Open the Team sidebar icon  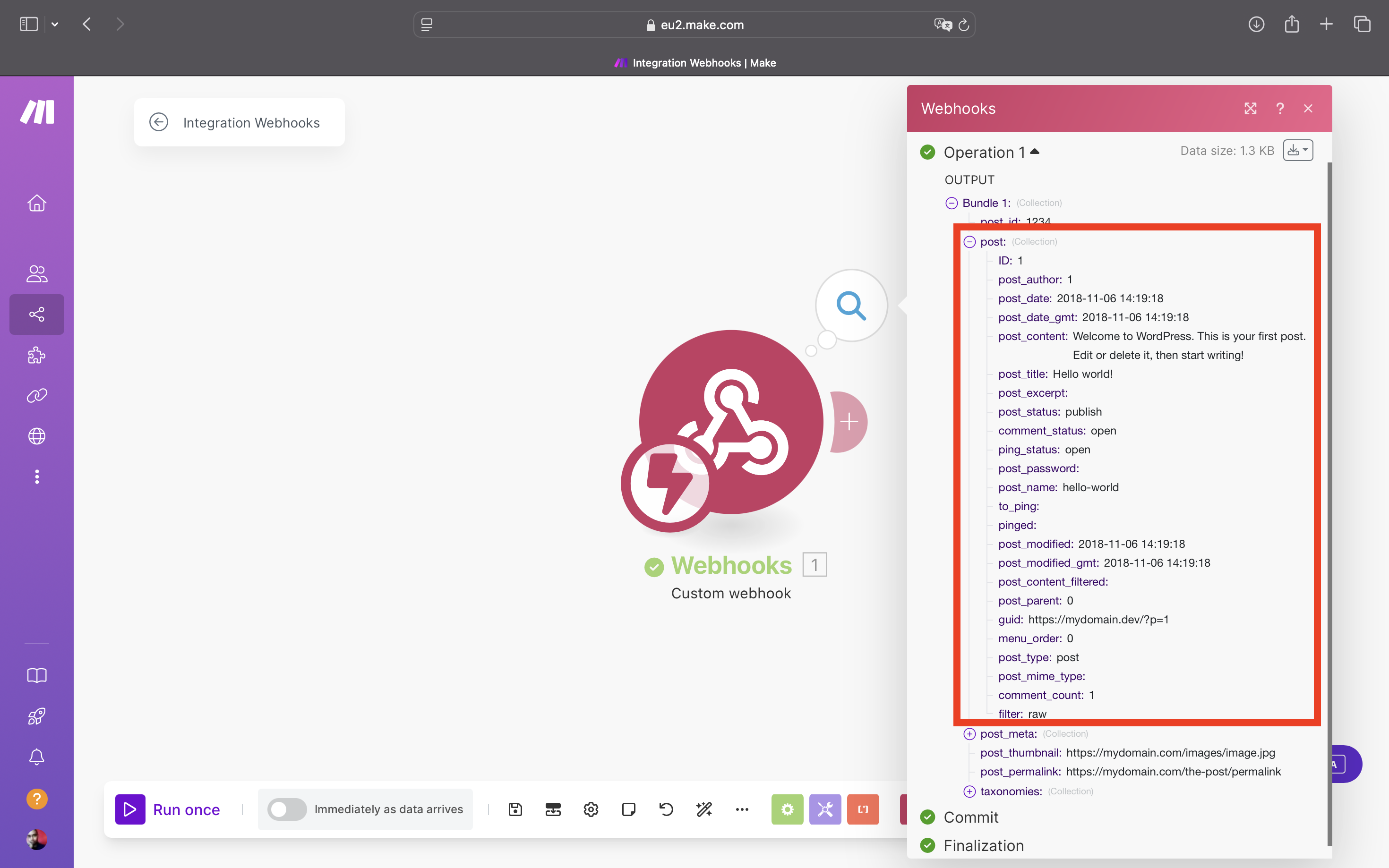[x=37, y=274]
